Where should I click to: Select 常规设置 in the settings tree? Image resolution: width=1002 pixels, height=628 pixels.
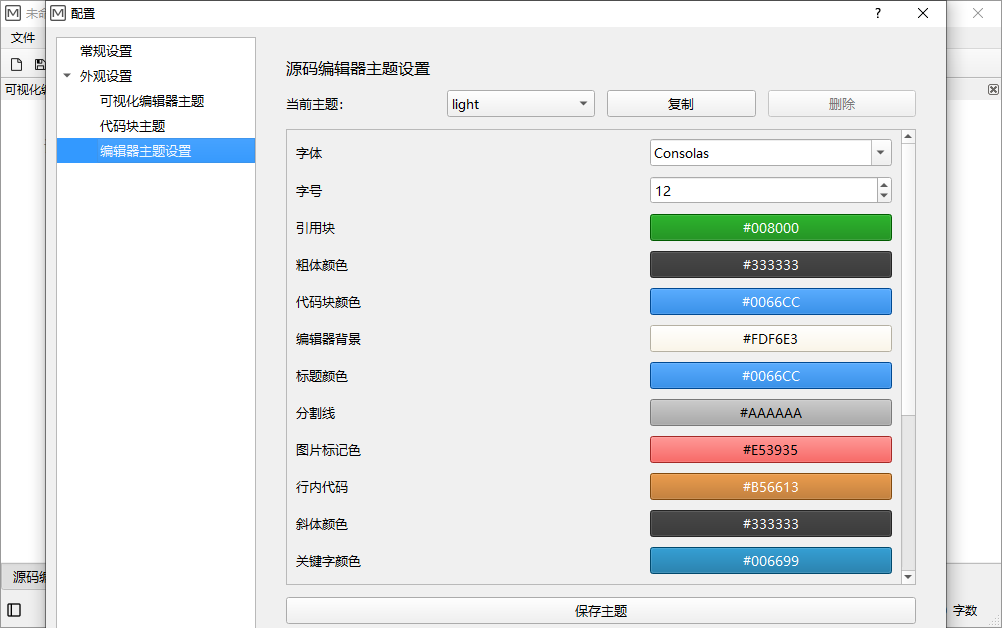point(106,51)
